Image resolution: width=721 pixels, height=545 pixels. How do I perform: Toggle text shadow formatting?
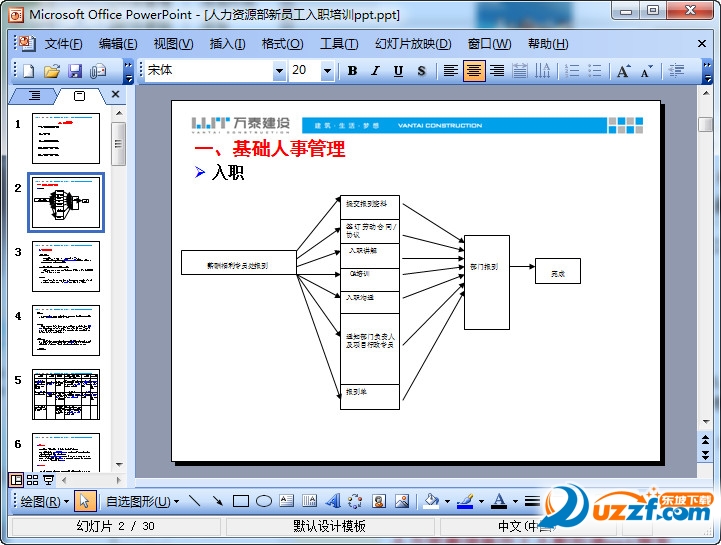click(421, 71)
